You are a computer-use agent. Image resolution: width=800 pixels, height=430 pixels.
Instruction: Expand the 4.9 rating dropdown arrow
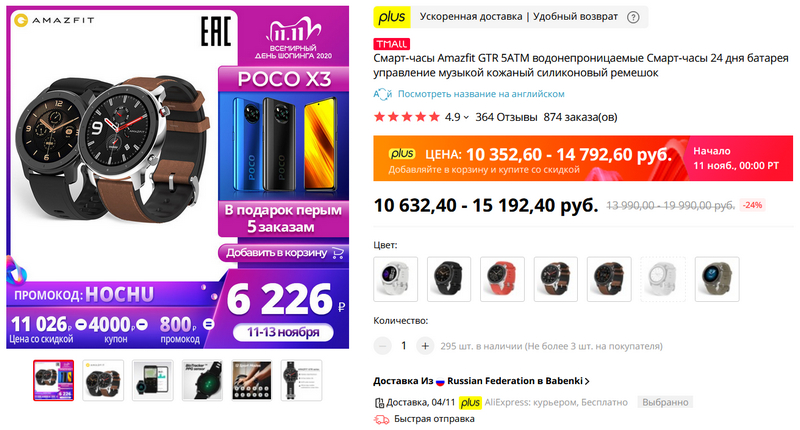(x=466, y=117)
